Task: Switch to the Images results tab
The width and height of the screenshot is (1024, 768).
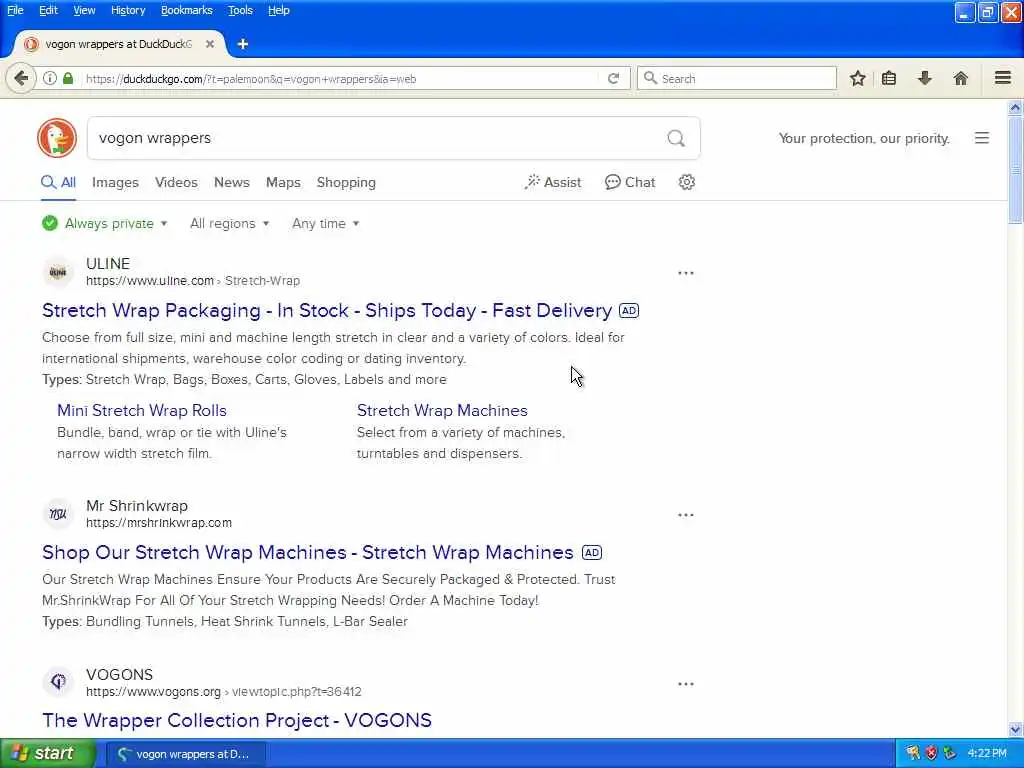Action: pos(116,182)
